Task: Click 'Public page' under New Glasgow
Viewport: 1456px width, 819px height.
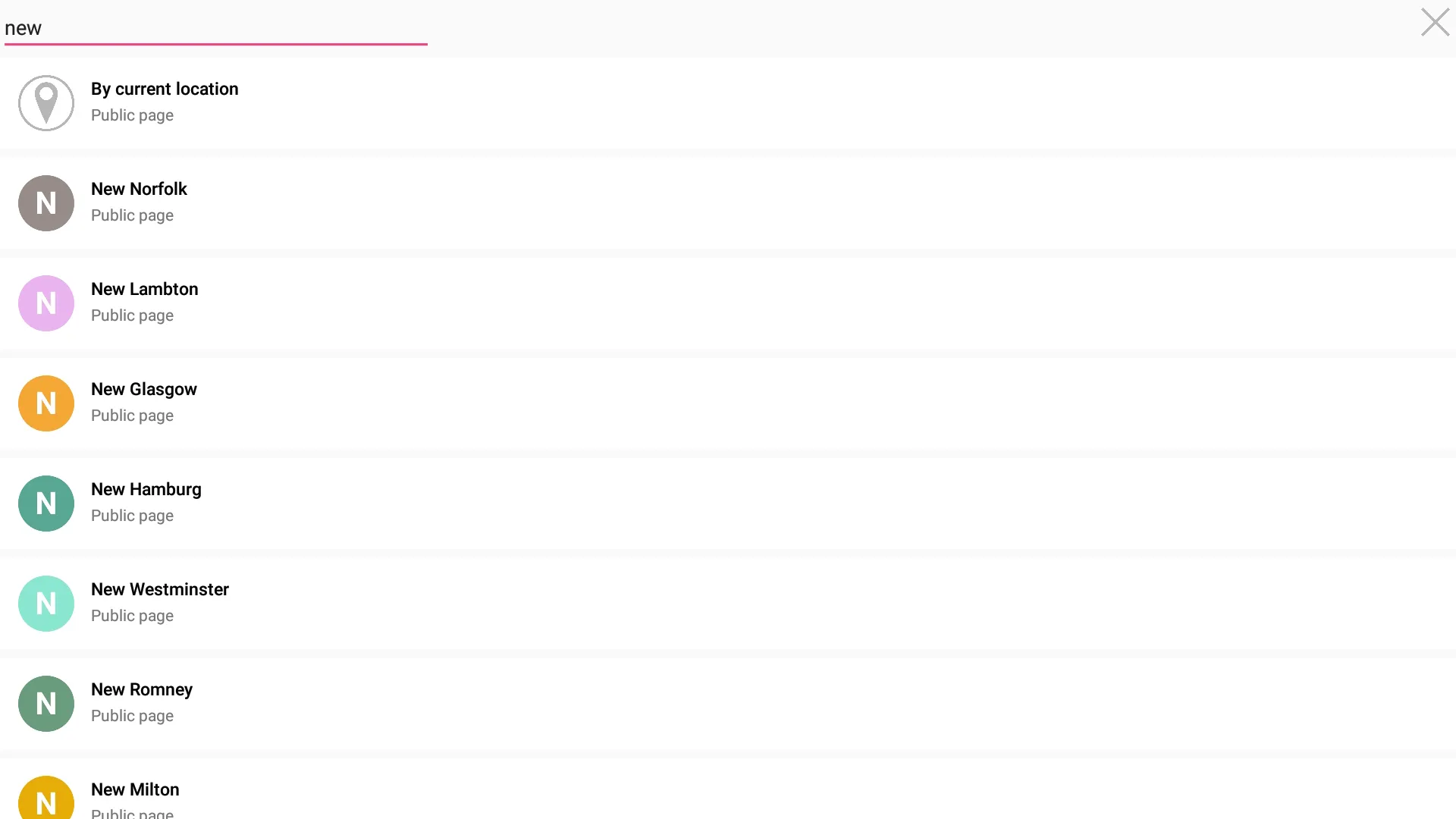Action: pyautogui.click(x=132, y=416)
